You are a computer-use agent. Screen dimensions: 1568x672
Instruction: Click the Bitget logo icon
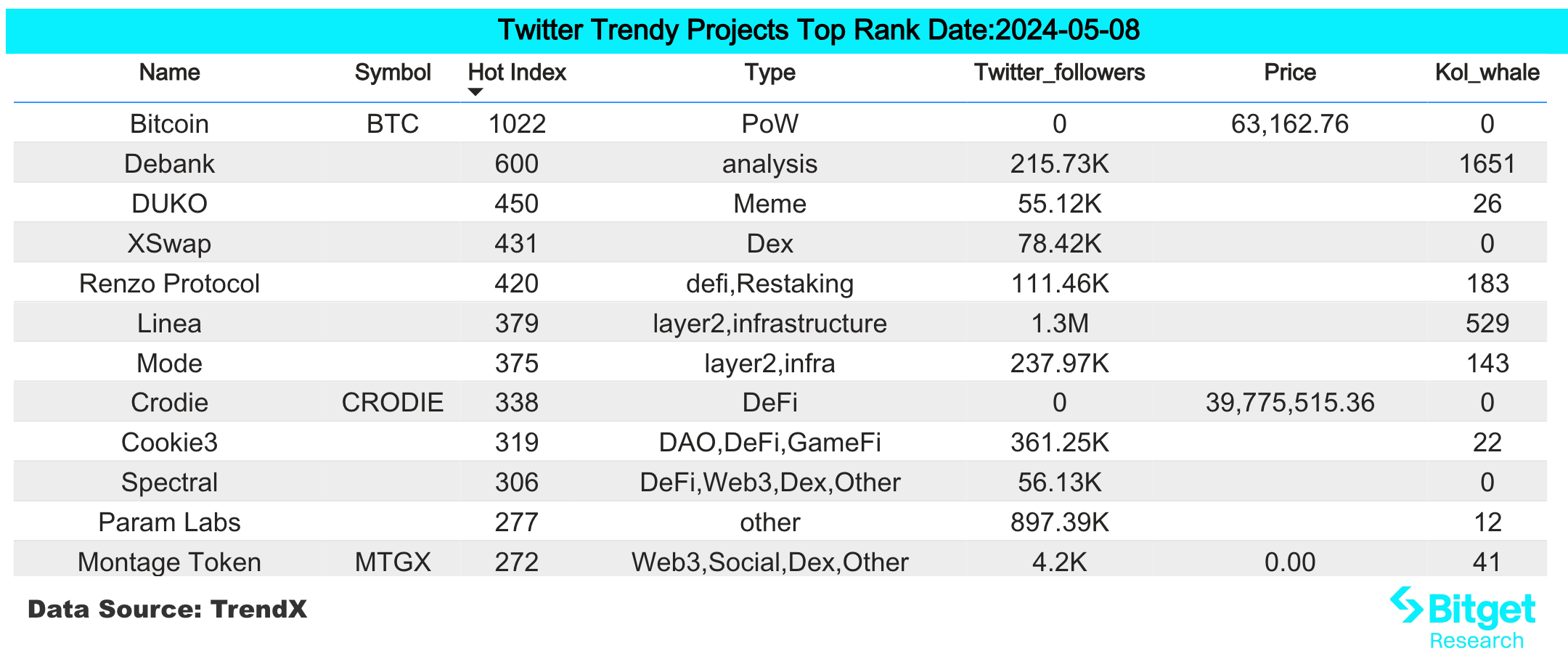[x=1406, y=605]
